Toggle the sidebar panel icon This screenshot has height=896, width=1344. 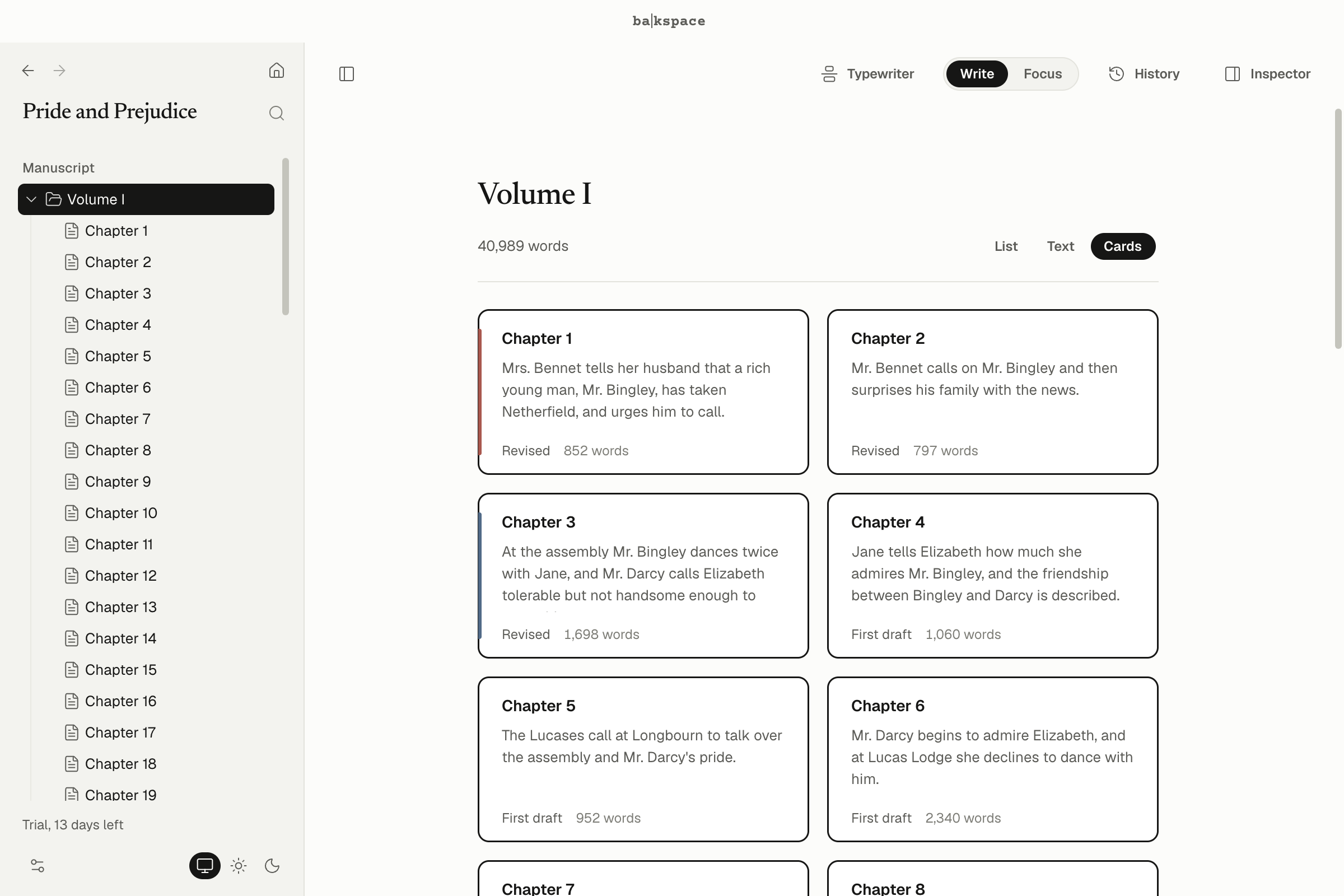click(x=347, y=74)
